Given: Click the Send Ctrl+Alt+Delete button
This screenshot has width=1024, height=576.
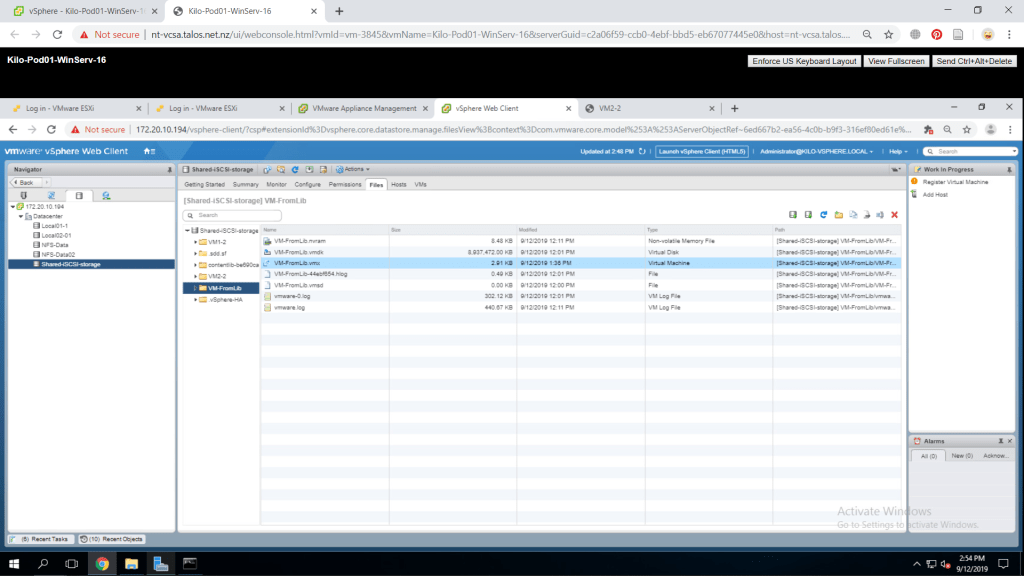Looking at the screenshot, I should 973,61.
